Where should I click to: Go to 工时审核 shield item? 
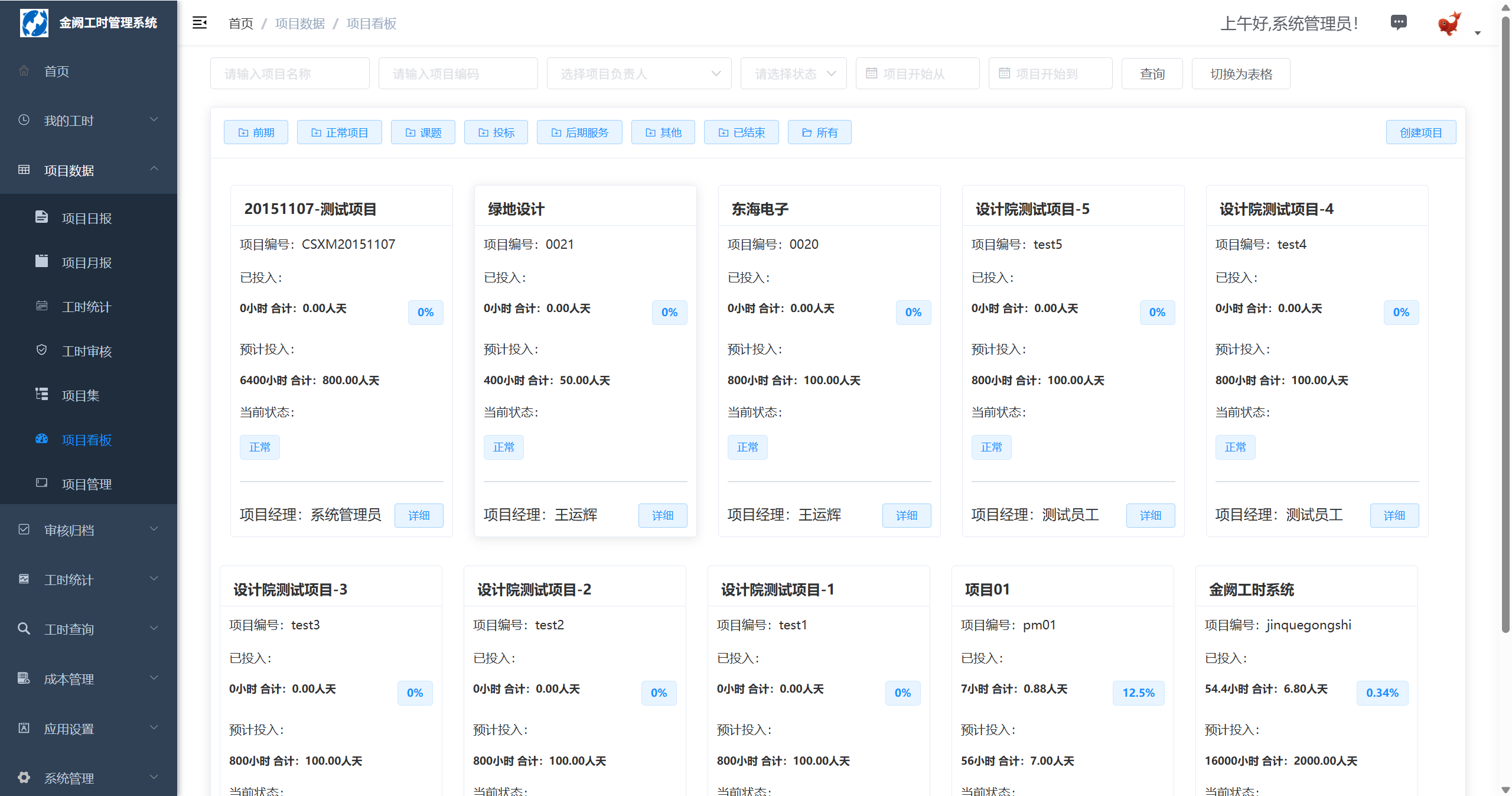pos(86,352)
